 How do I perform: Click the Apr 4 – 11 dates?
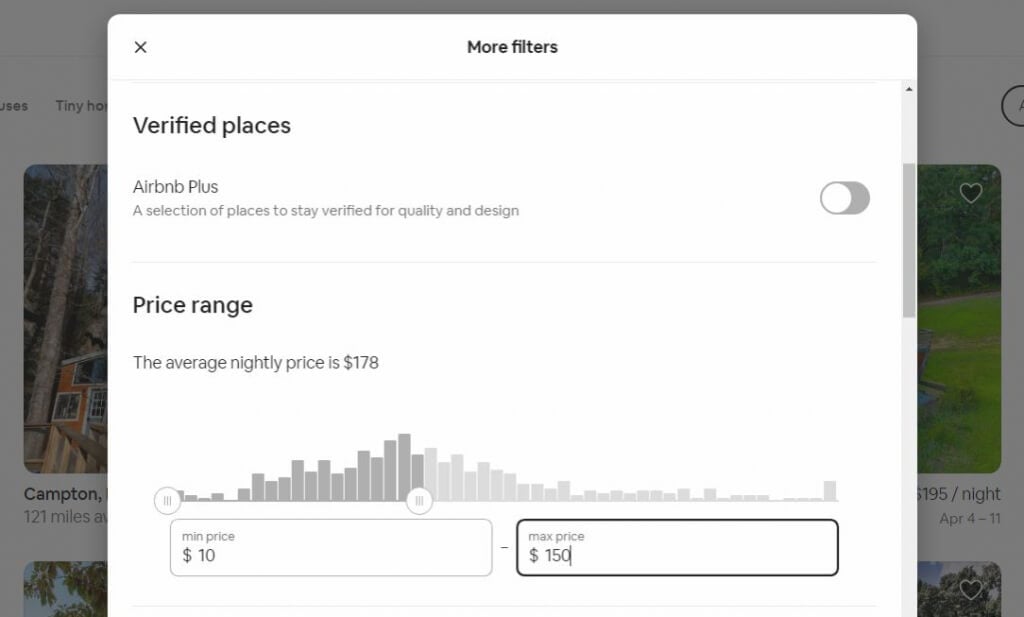tap(970, 519)
